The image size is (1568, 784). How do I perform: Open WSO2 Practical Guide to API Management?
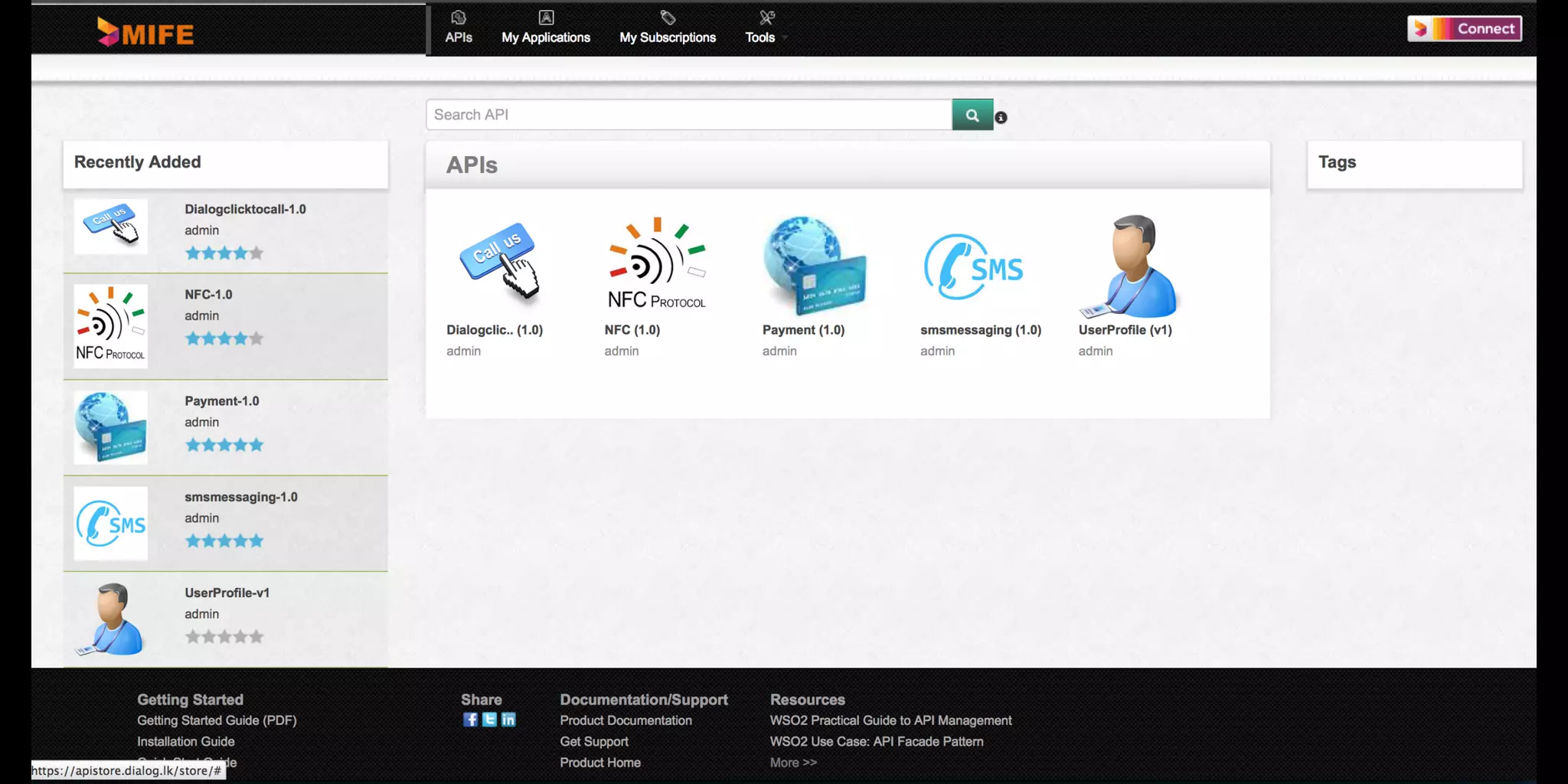coord(890,720)
